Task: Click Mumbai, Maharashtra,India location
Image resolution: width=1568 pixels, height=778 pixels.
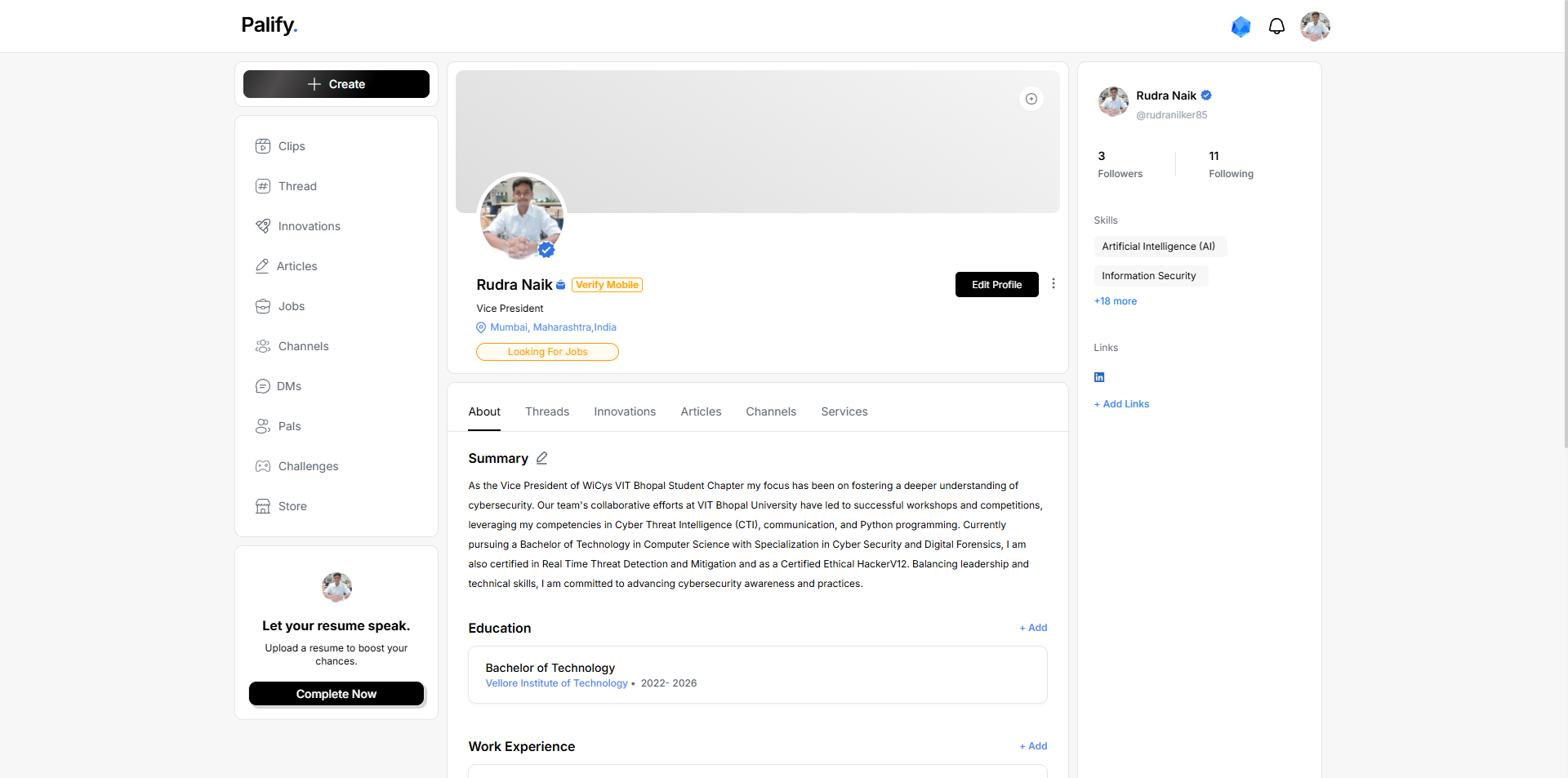Action: click(x=553, y=327)
